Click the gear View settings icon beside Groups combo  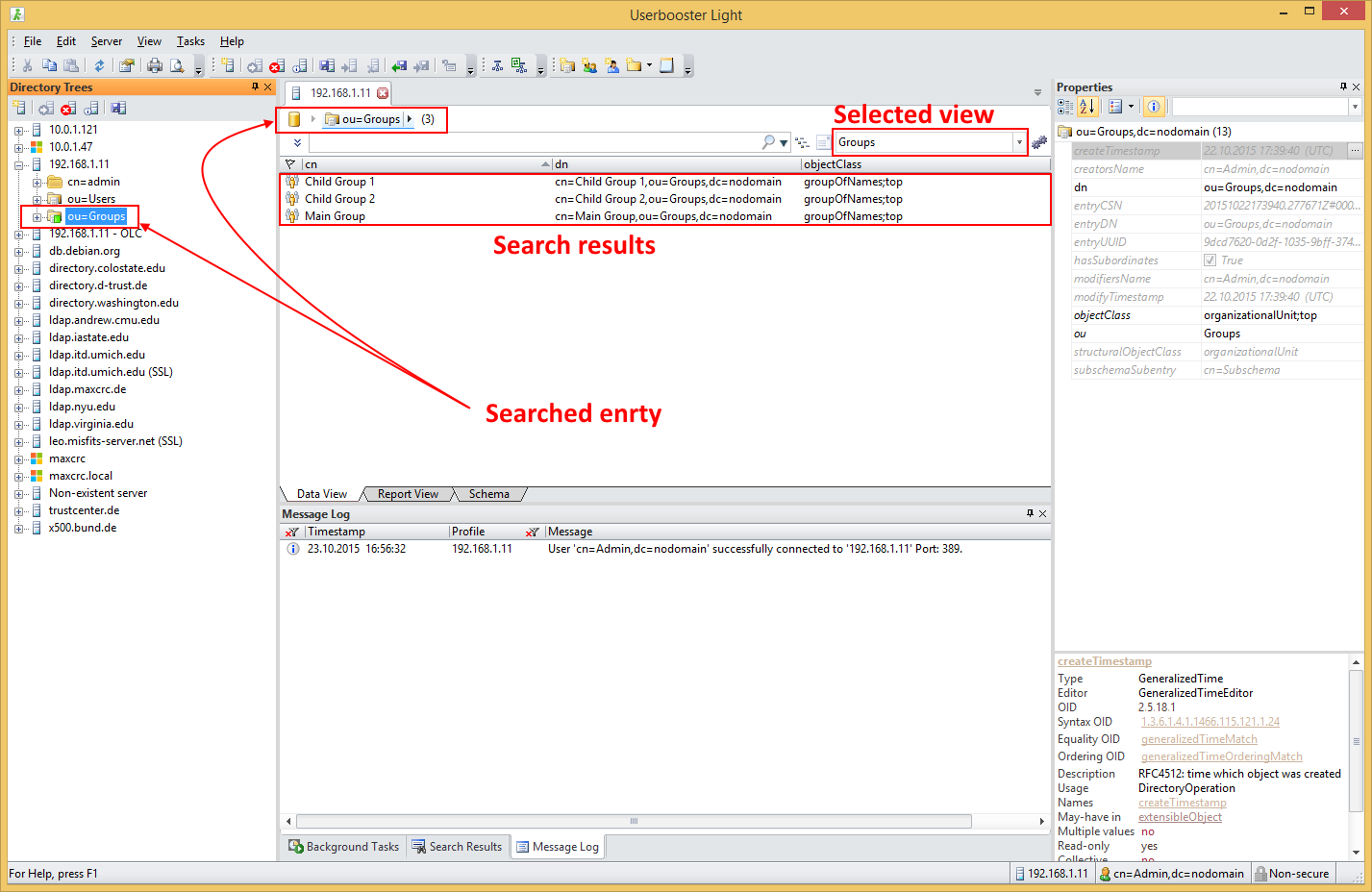click(x=1039, y=142)
